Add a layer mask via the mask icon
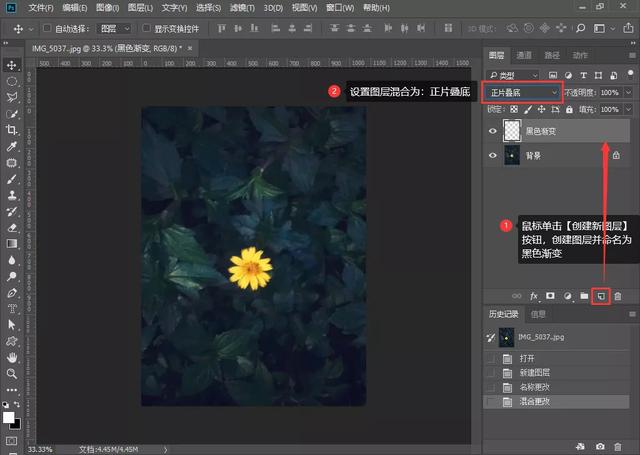The image size is (640, 455). coord(550,296)
